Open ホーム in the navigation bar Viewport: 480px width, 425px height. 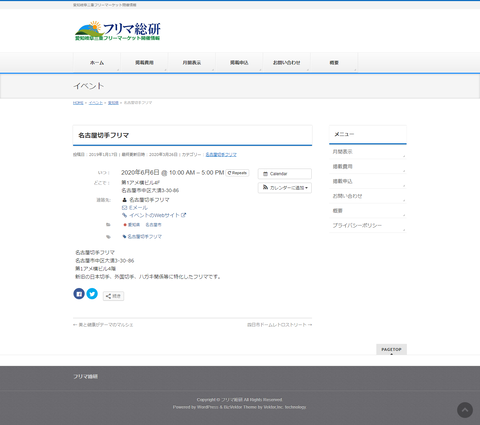[x=97, y=63]
